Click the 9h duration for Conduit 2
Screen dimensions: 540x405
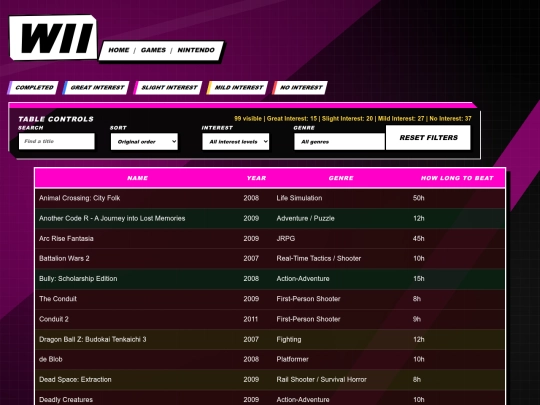click(x=417, y=319)
